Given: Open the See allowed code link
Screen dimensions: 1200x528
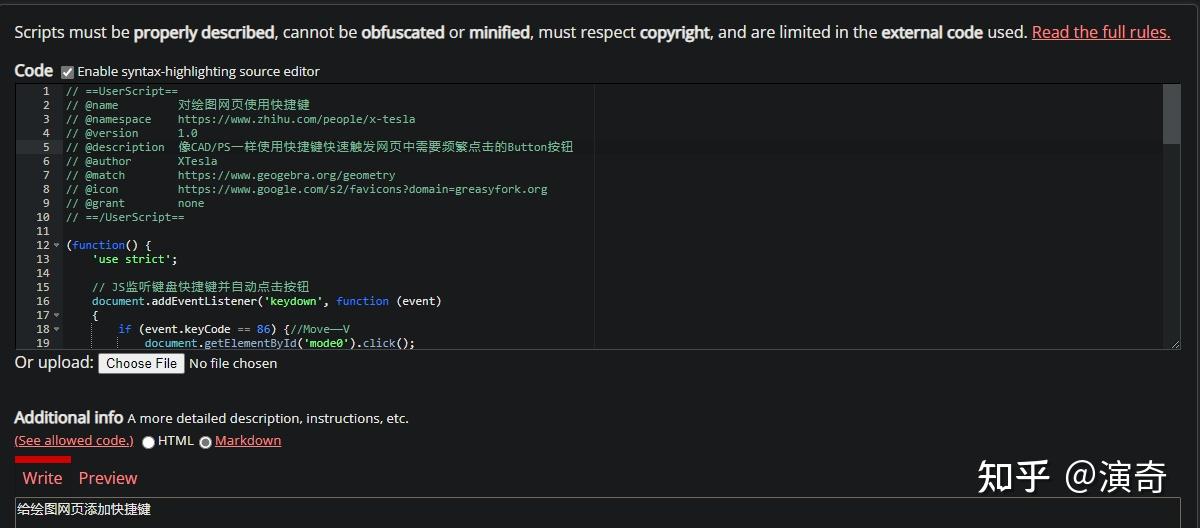Looking at the screenshot, I should click(73, 441).
